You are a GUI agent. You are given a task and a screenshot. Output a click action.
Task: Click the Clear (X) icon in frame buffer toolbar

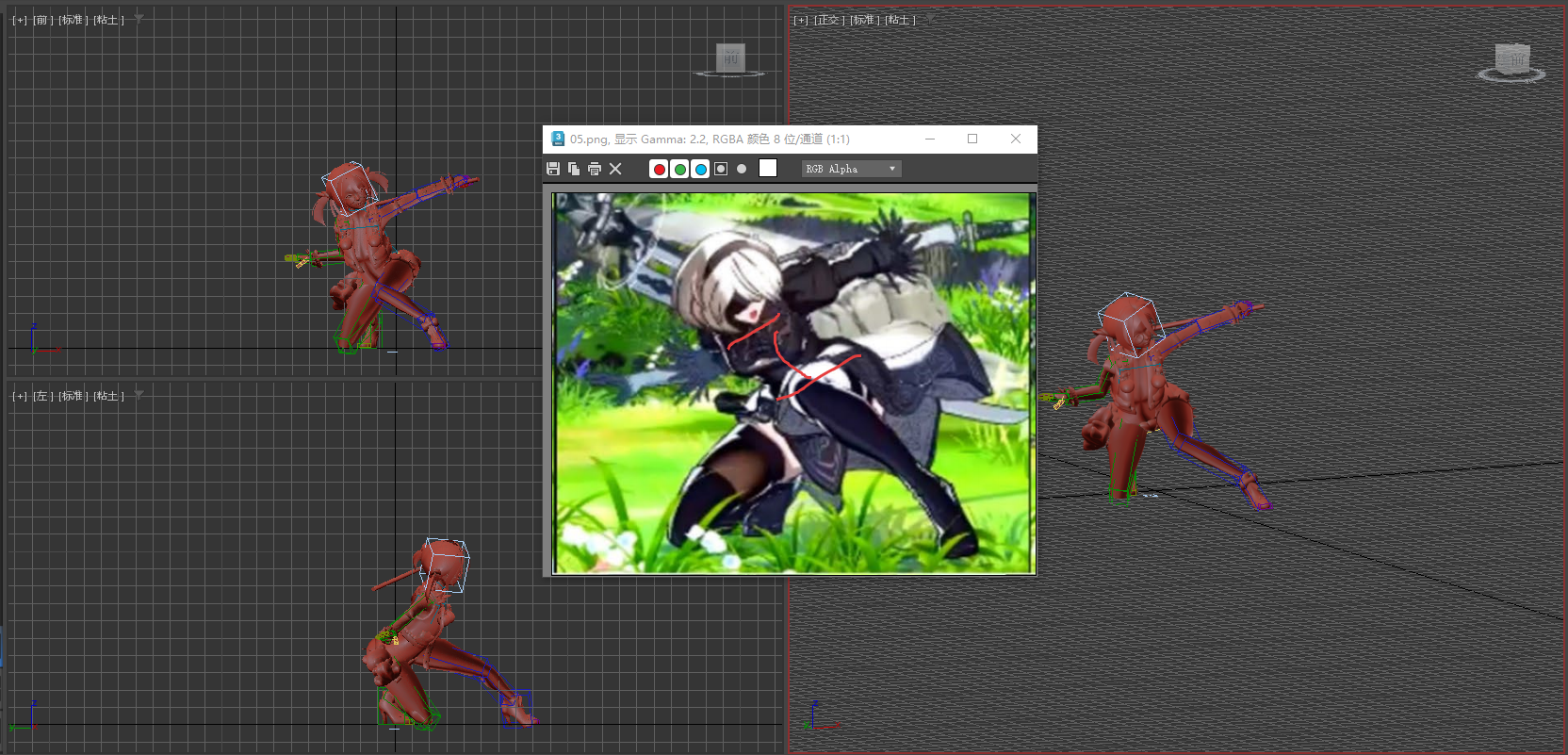tap(616, 169)
